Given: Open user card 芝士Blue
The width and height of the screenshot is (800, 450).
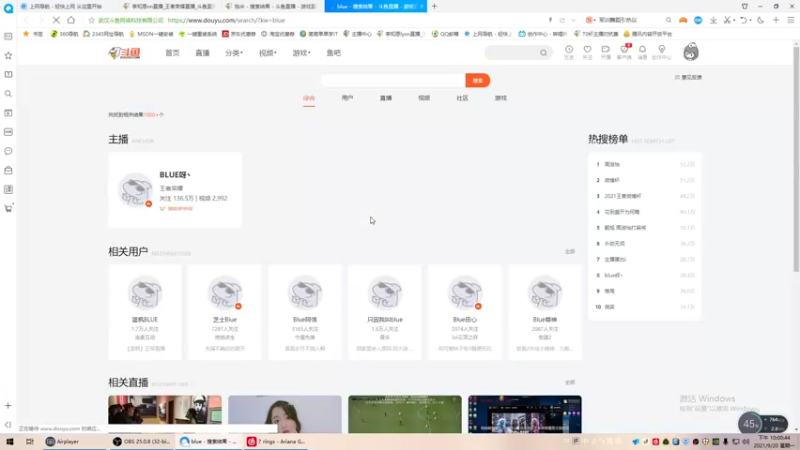Looking at the screenshot, I should click(x=224, y=312).
